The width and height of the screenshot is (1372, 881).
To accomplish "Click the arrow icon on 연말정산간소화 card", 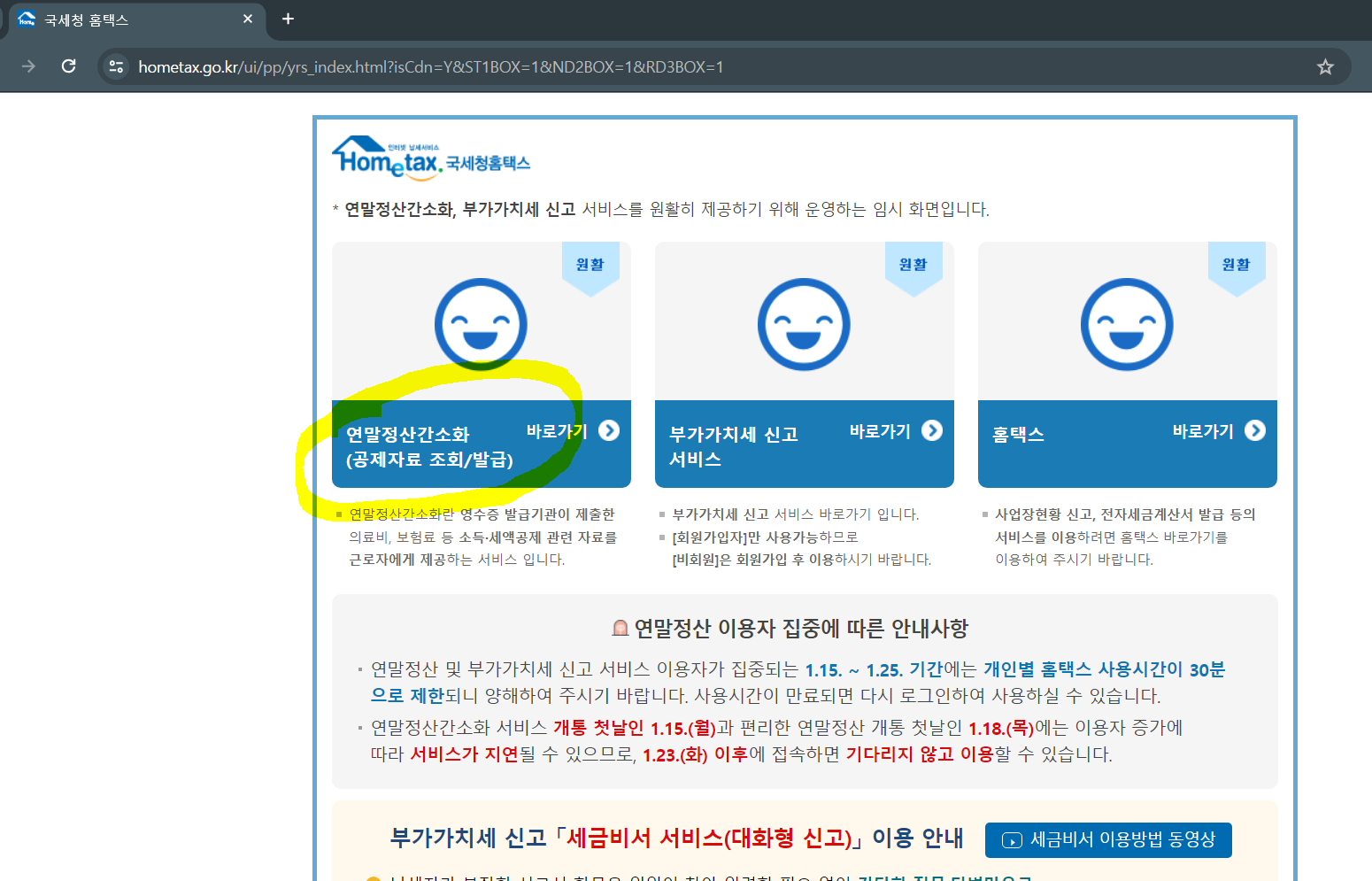I will 609,430.
